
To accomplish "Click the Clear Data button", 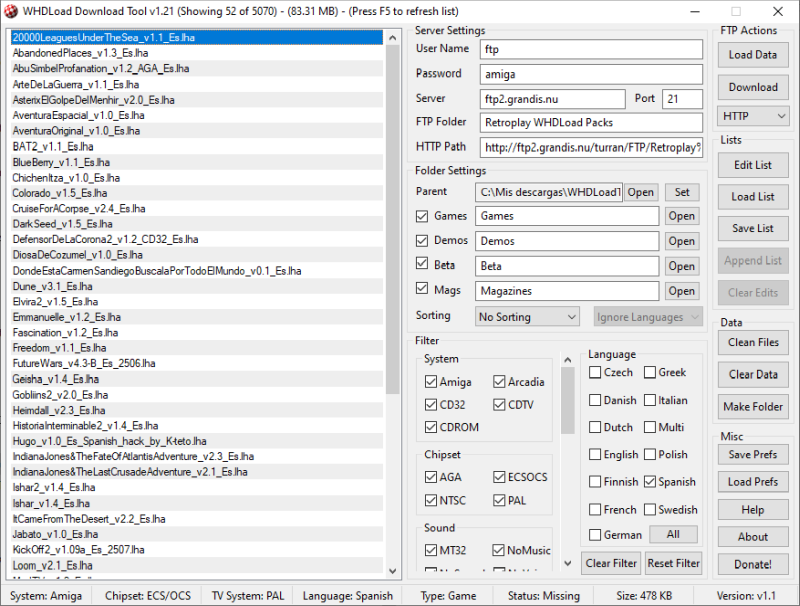I will click(x=753, y=374).
